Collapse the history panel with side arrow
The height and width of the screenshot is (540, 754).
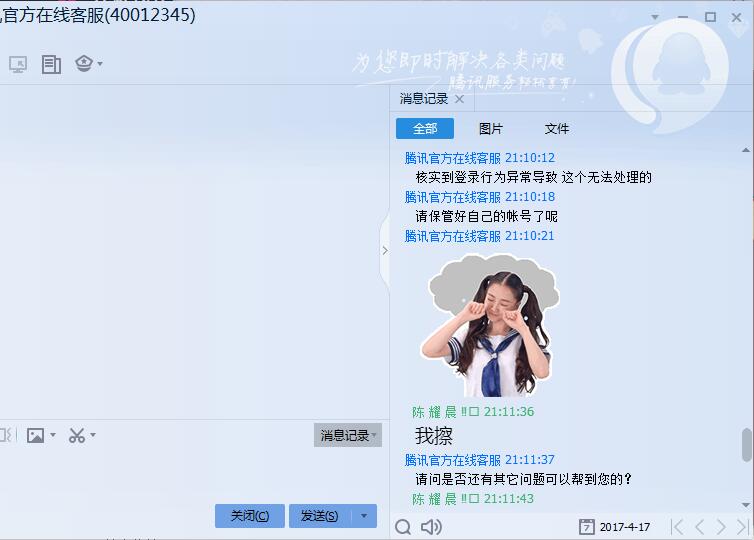tap(385, 251)
